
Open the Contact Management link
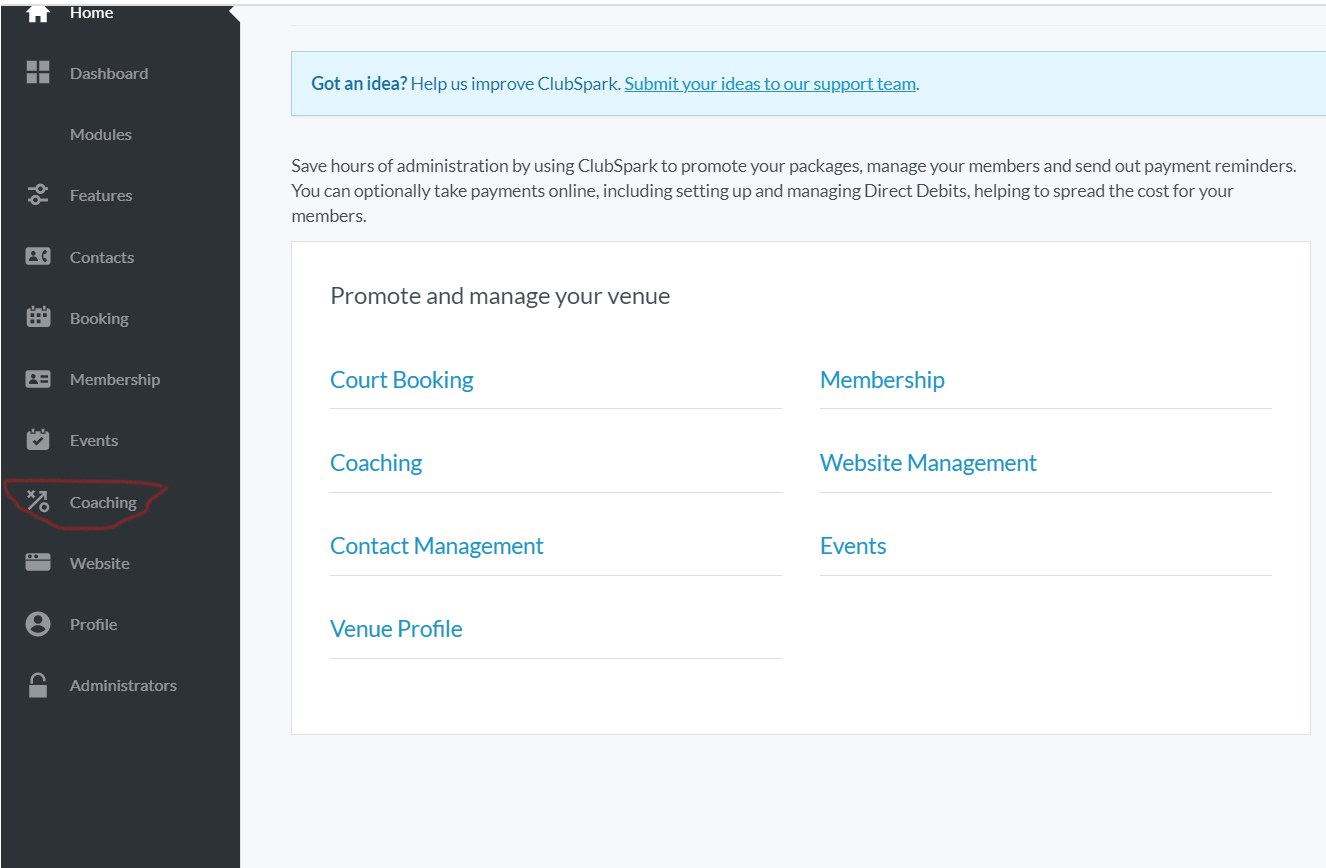(436, 546)
